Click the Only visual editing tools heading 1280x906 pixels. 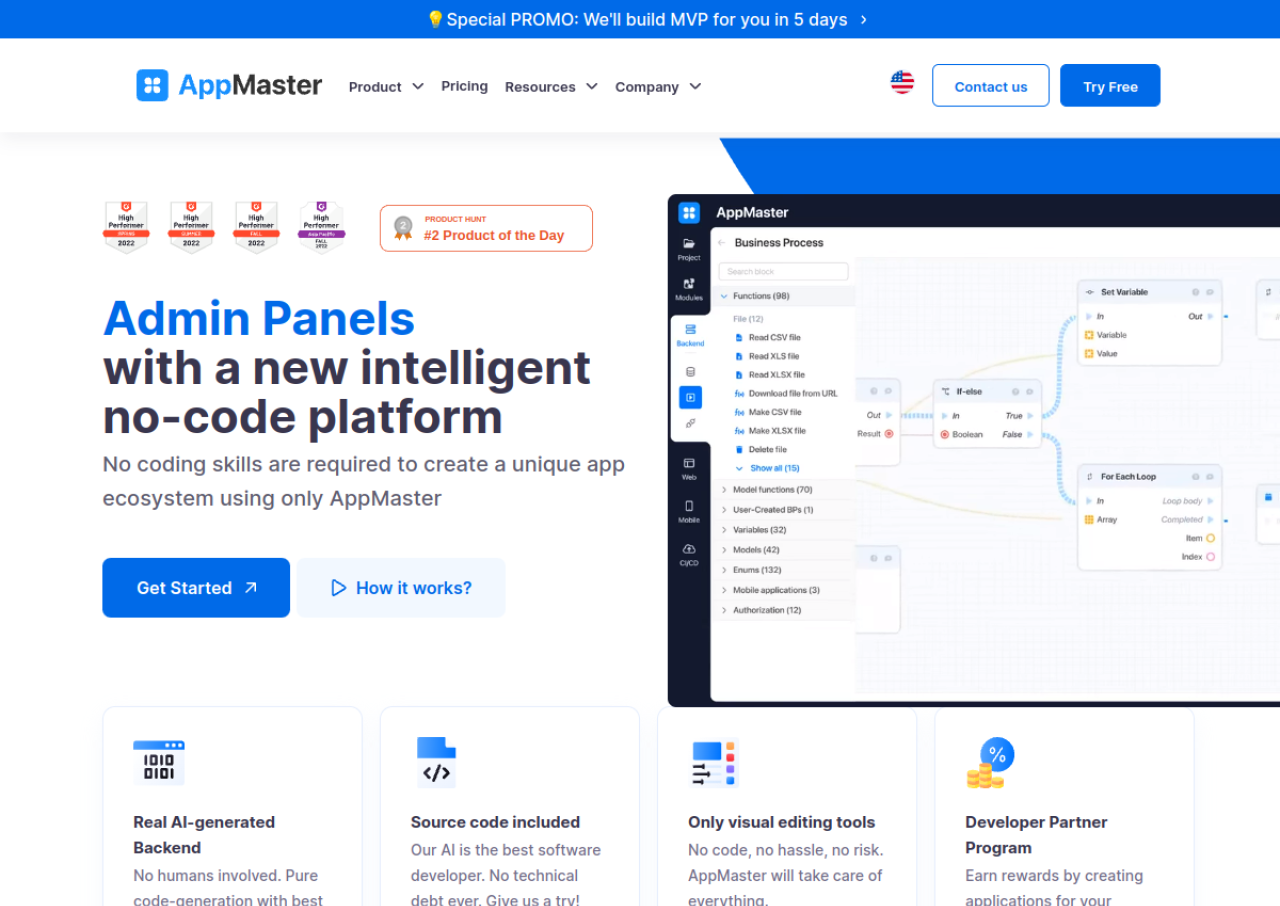[x=782, y=822]
